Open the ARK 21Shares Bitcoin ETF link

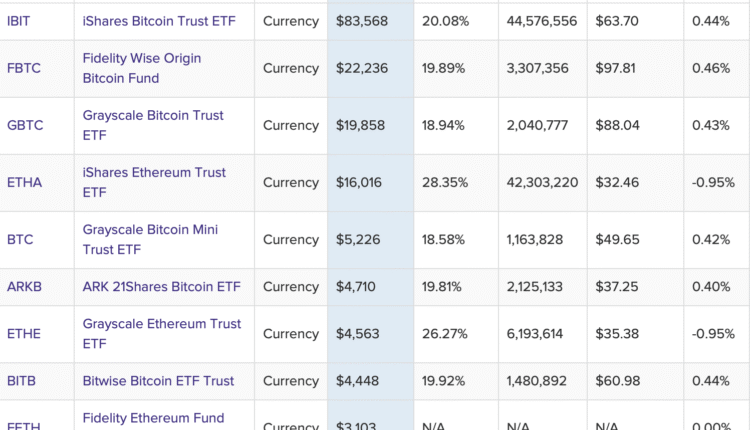pos(161,287)
